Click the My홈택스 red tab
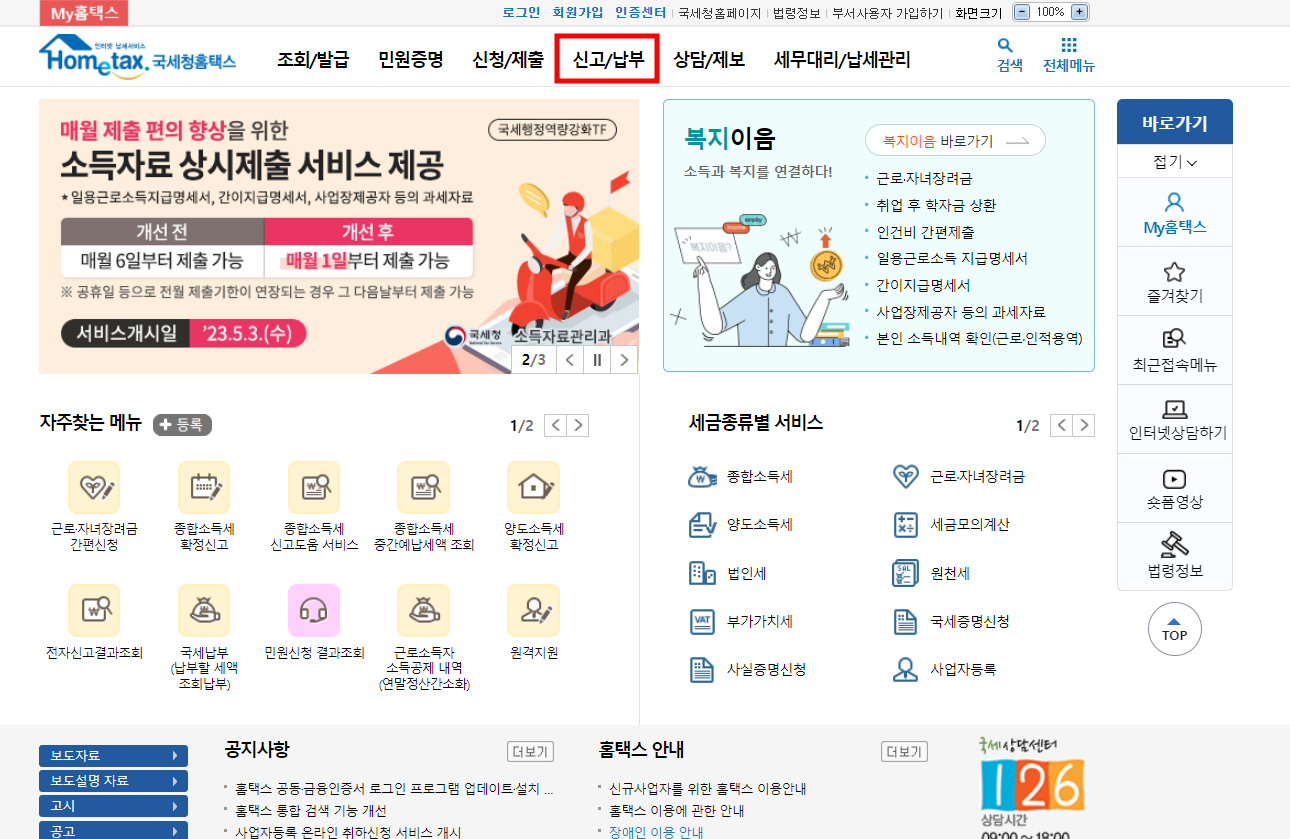 click(84, 13)
